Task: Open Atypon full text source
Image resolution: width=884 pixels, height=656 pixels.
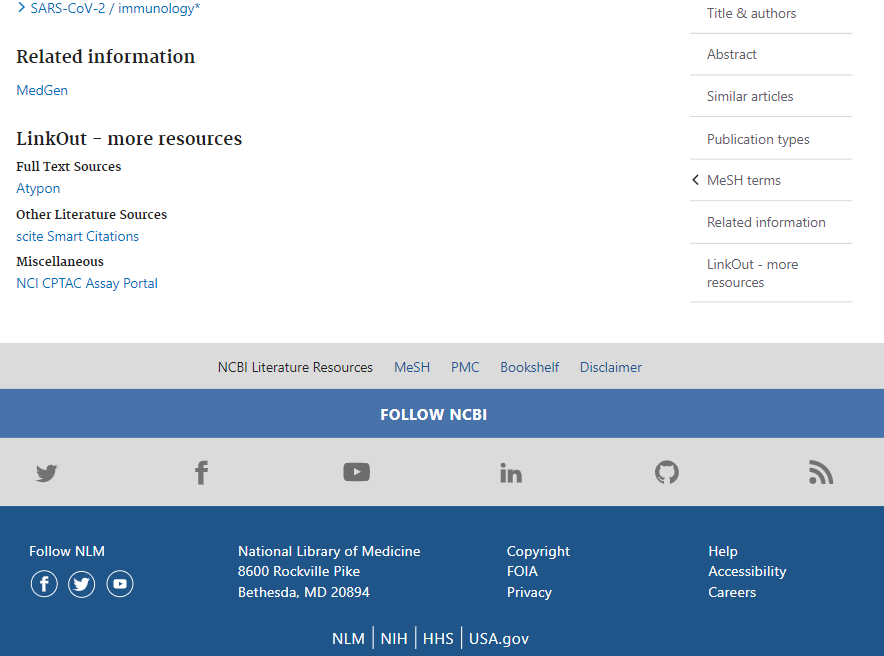Action: (38, 188)
